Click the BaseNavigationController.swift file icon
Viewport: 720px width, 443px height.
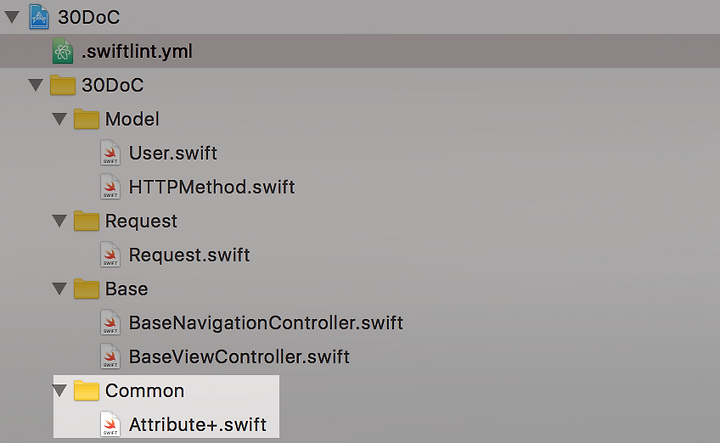pyautogui.click(x=110, y=323)
